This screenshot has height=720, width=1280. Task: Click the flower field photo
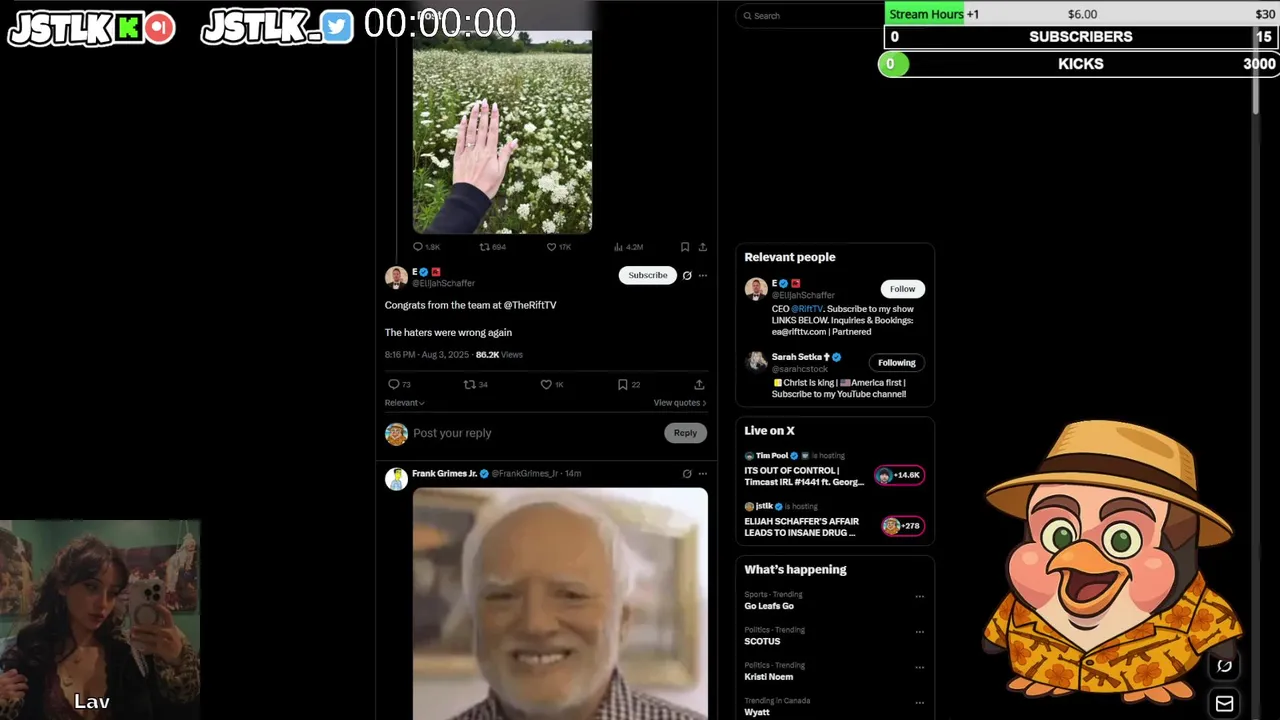[502, 131]
